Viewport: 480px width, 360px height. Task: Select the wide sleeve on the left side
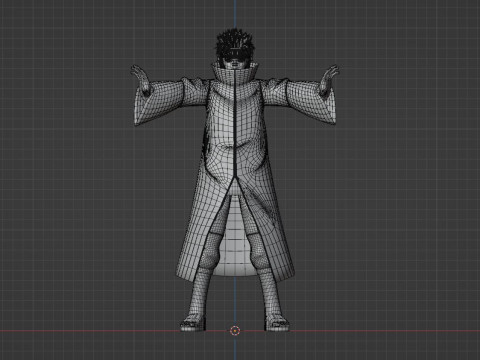pos(160,102)
